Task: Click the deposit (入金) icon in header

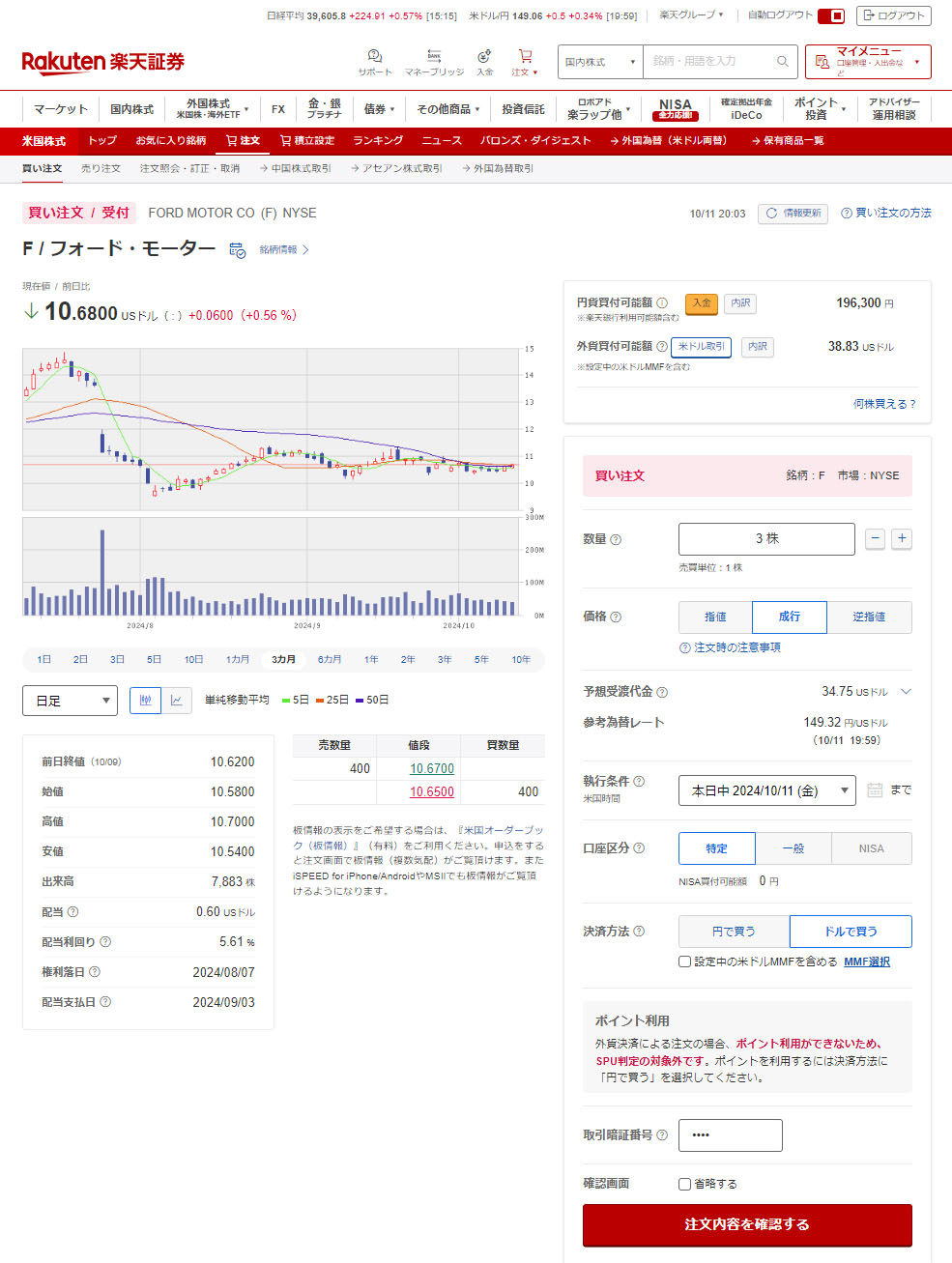Action: 484,57
